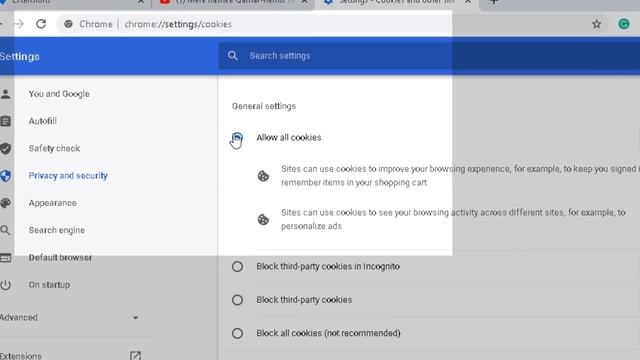The width and height of the screenshot is (640, 360).
Task: Reload the page with the refresh icon
Action: pos(41,24)
